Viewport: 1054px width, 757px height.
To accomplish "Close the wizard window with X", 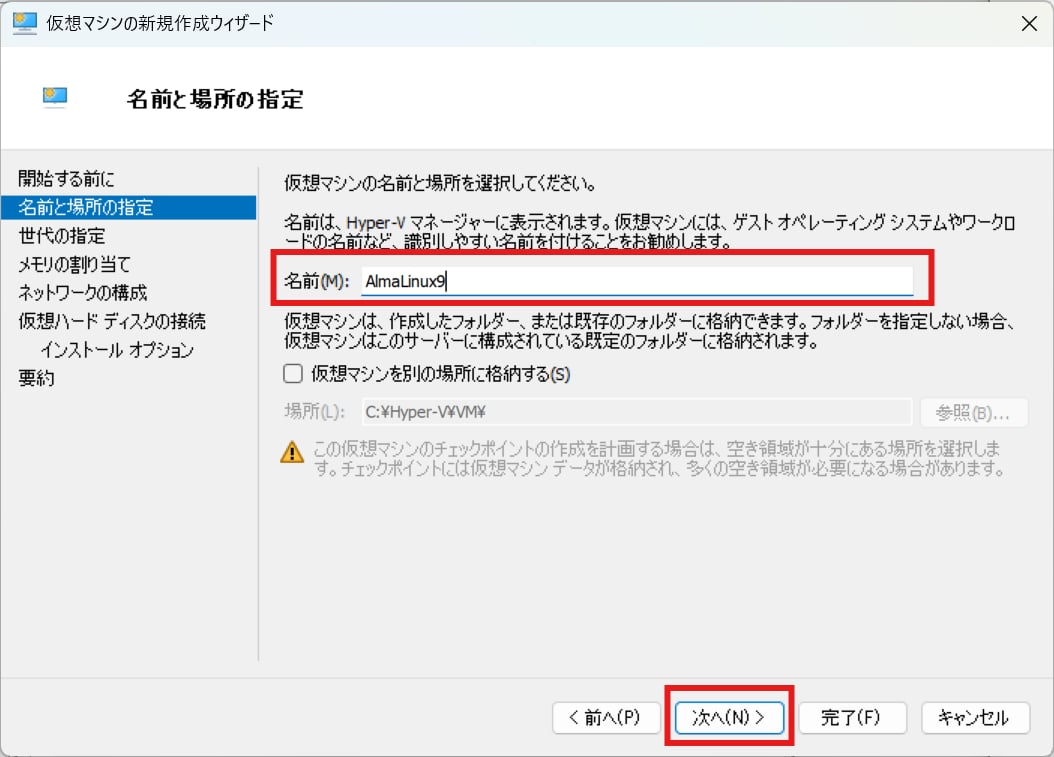I will (1028, 22).
